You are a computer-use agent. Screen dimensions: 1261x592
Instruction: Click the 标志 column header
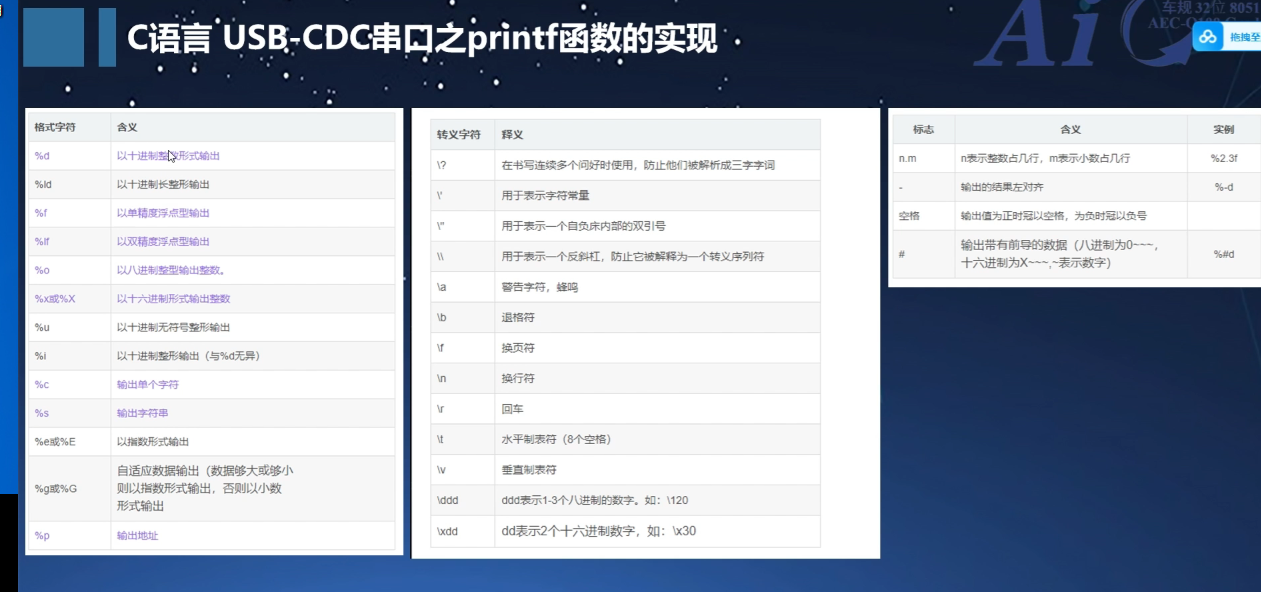pos(923,130)
